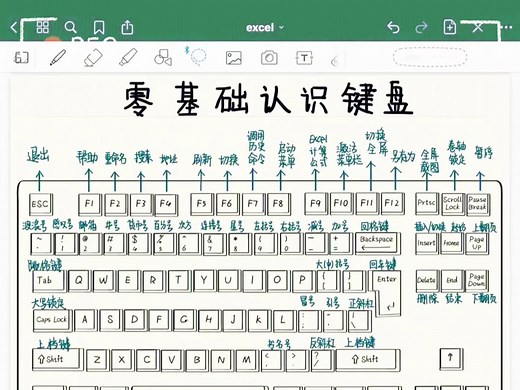Click the drawn Backspace key
This screenshot has width=520, height=390.
click(x=377, y=243)
